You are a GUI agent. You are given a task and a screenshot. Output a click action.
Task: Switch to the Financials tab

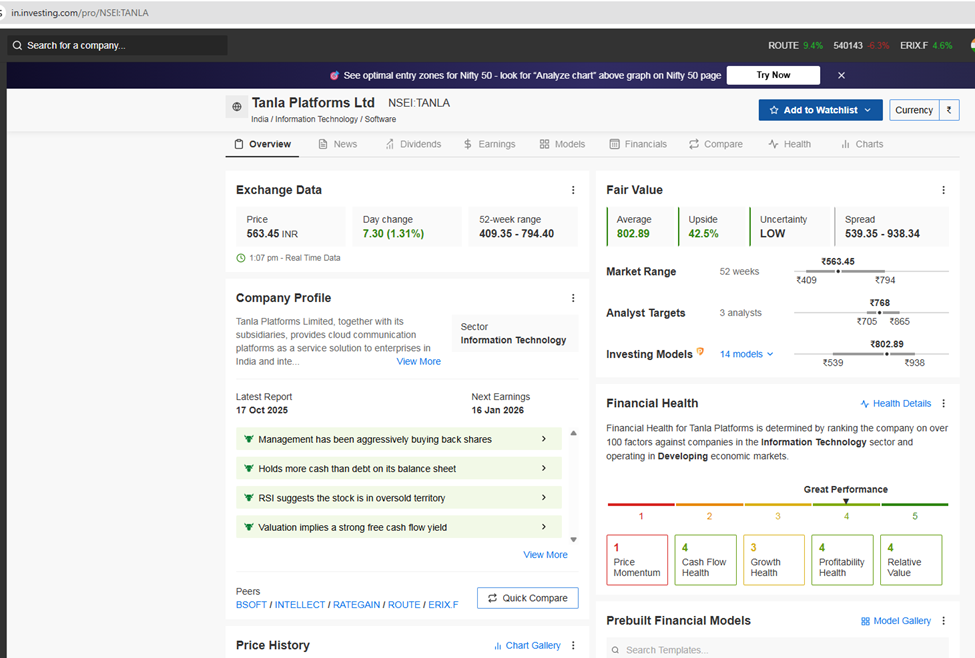coord(638,144)
